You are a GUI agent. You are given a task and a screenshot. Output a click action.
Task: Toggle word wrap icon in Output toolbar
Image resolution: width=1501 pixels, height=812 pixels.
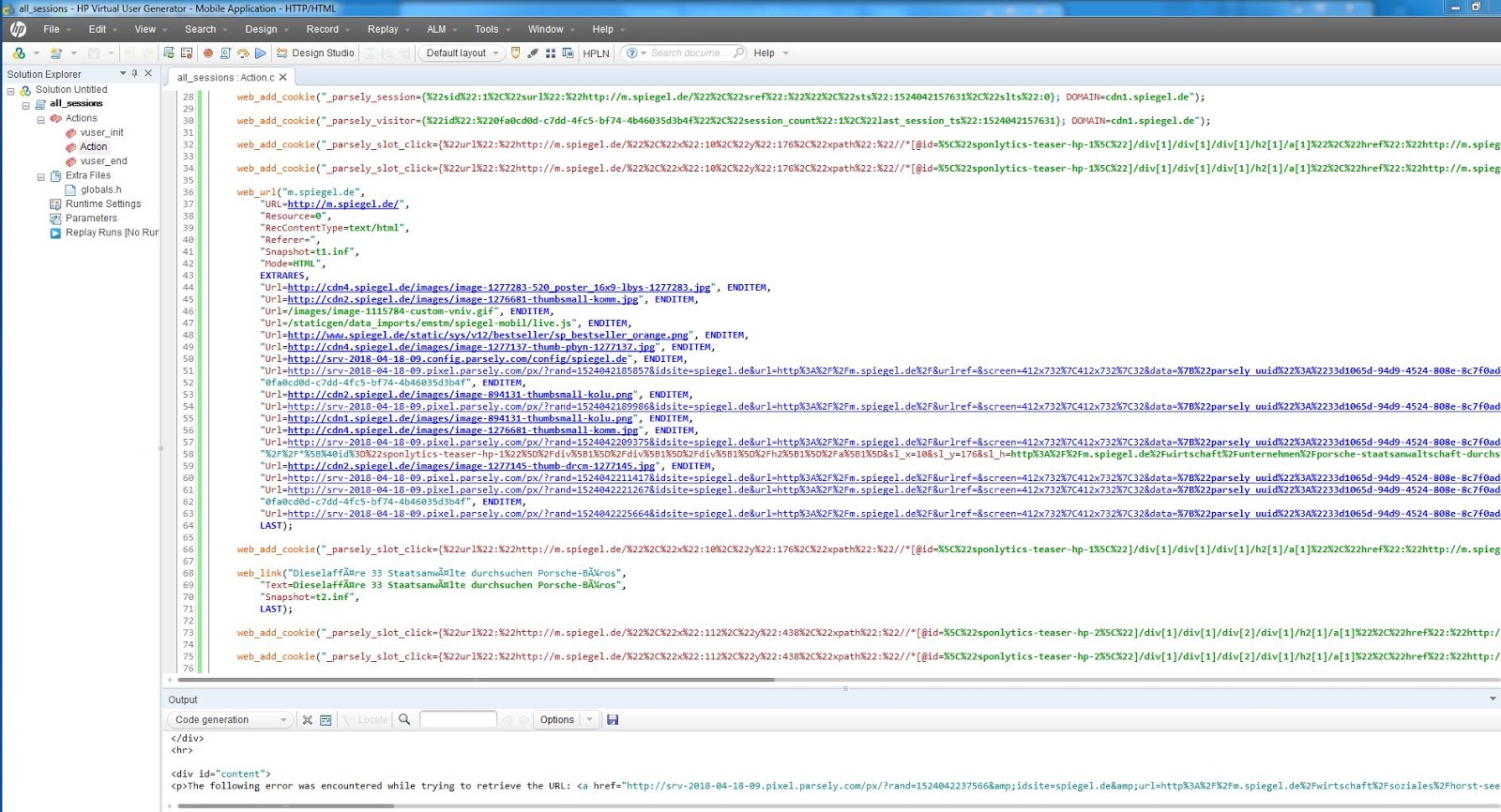tap(326, 720)
